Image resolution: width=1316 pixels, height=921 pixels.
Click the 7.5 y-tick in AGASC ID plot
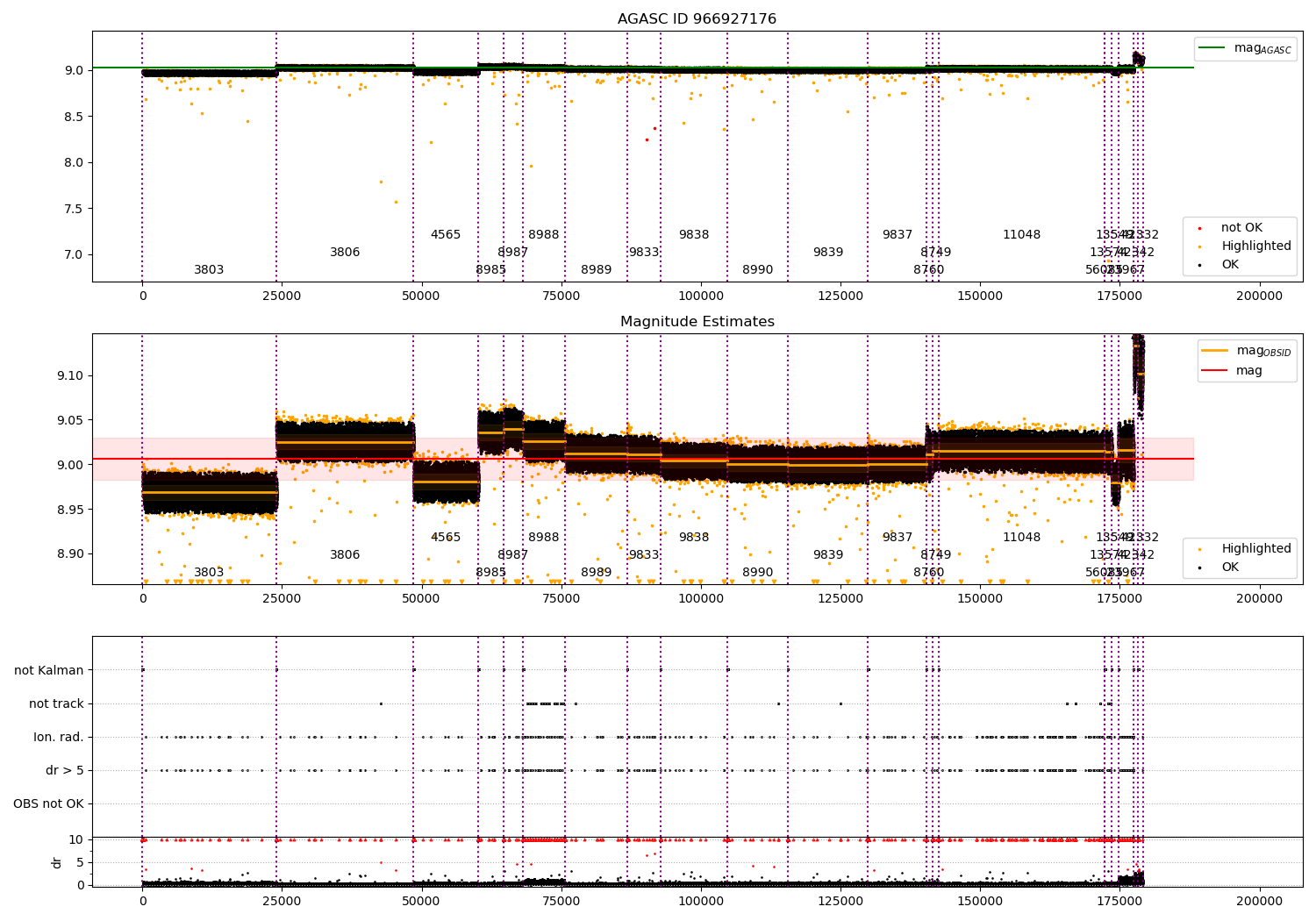[74, 209]
